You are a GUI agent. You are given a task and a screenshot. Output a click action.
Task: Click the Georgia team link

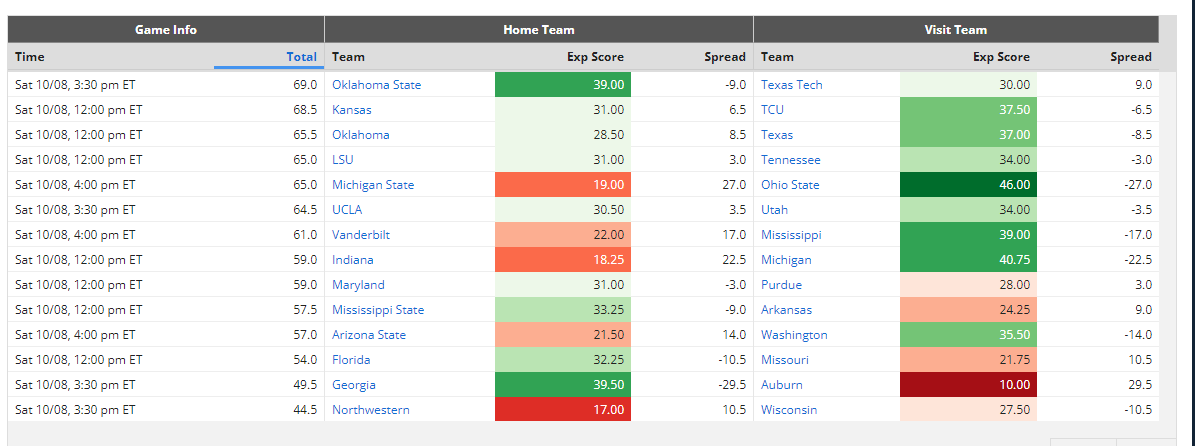pos(354,385)
